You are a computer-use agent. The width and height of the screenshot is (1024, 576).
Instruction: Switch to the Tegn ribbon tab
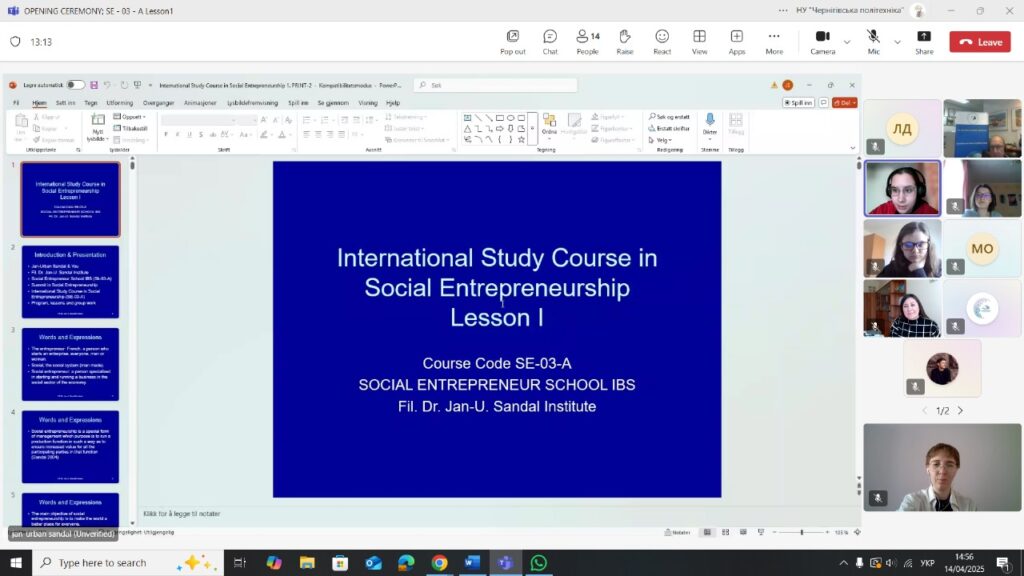[91, 103]
